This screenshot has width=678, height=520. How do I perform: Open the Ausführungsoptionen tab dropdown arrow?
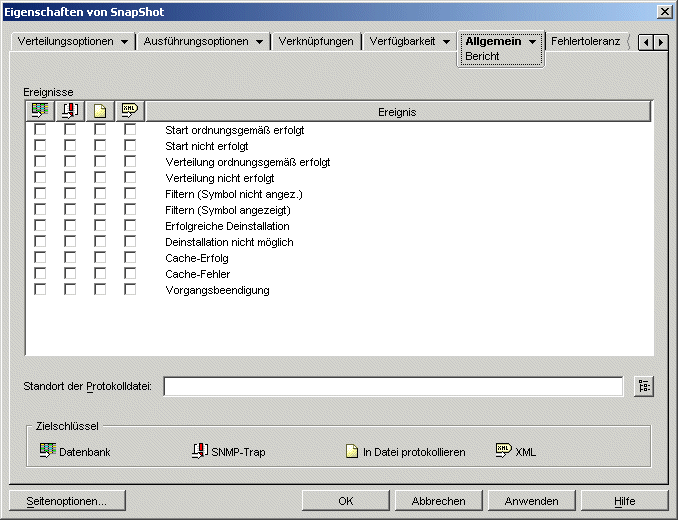258,42
